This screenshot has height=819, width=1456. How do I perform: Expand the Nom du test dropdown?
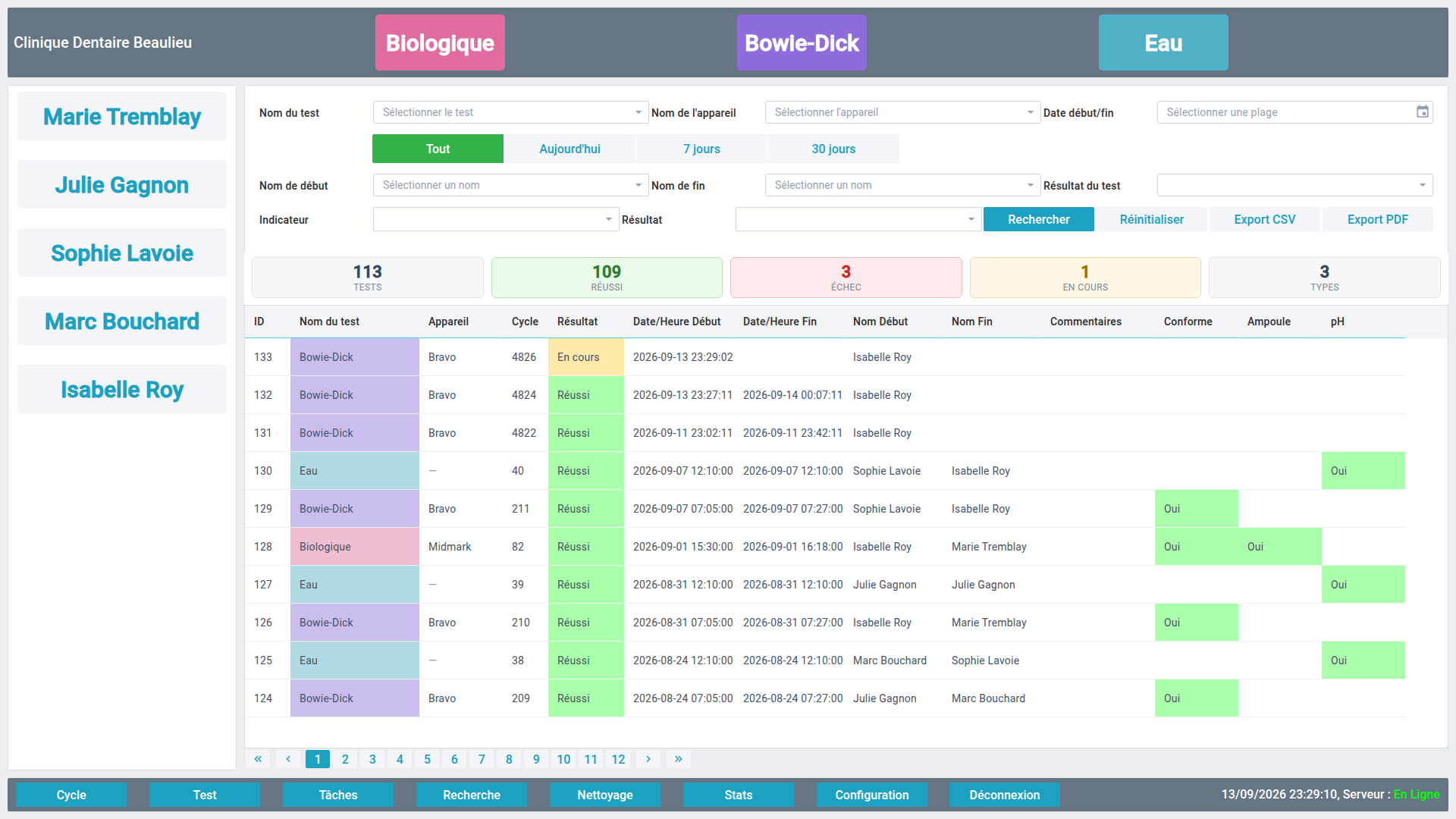(510, 112)
